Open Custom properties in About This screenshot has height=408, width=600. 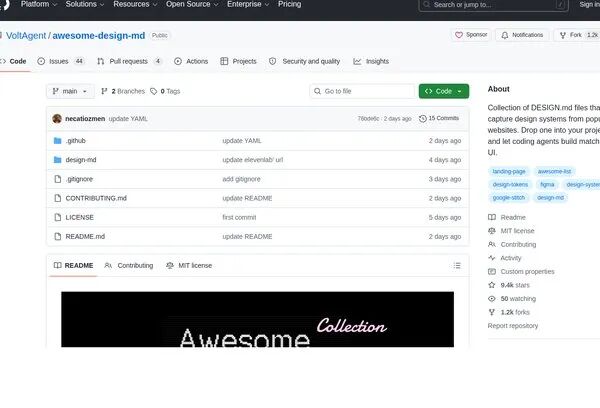point(521,271)
